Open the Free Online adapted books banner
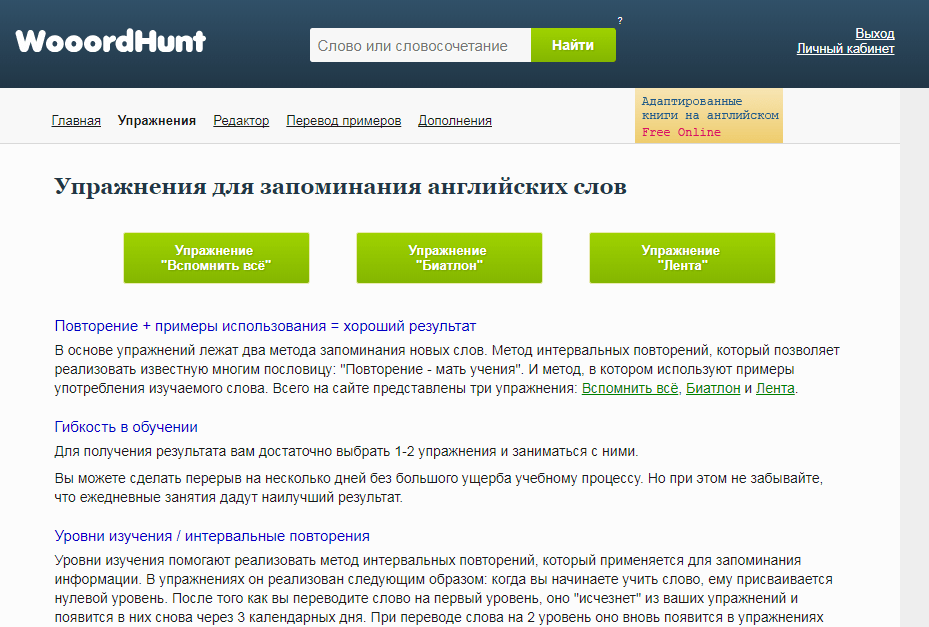 (x=679, y=131)
